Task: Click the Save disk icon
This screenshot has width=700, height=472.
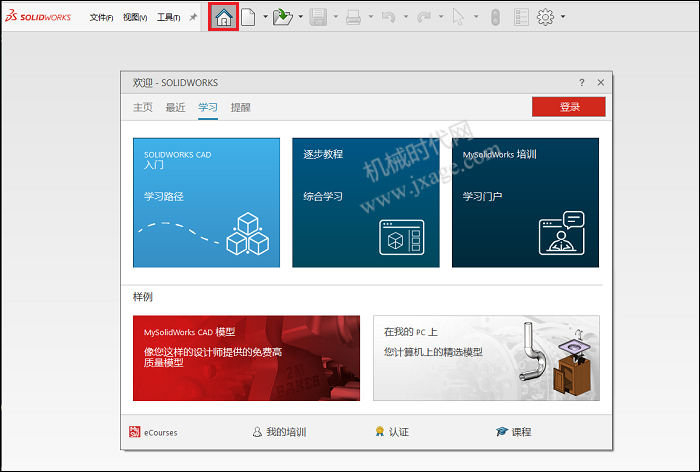Action: (318, 17)
